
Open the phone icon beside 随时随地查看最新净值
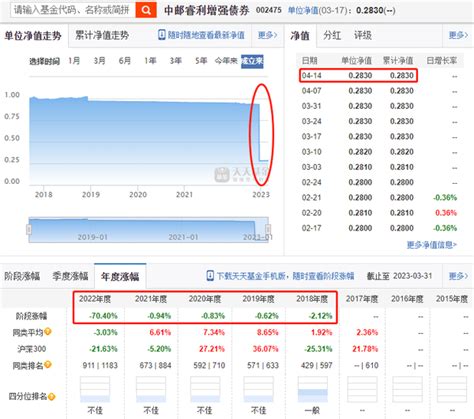[x=162, y=35]
